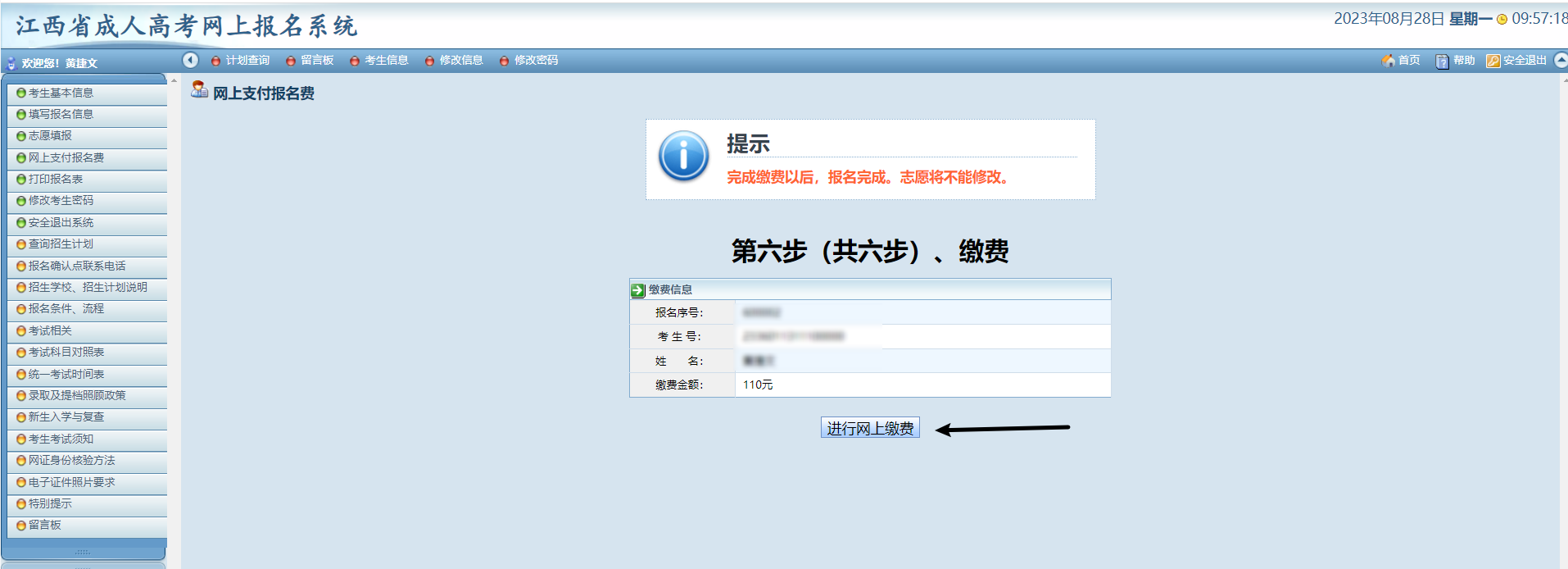1568x569 pixels.
Task: Click the 缴费金额 label
Action: tap(678, 385)
